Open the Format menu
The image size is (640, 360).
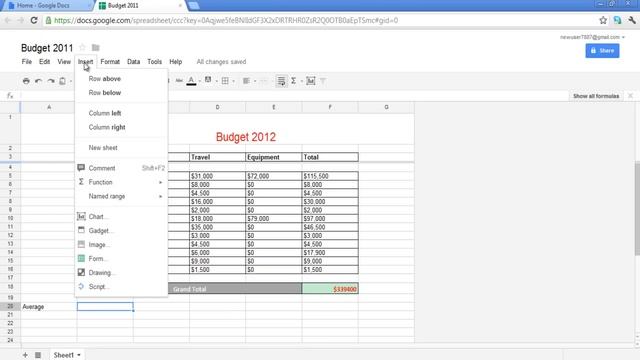[110, 62]
